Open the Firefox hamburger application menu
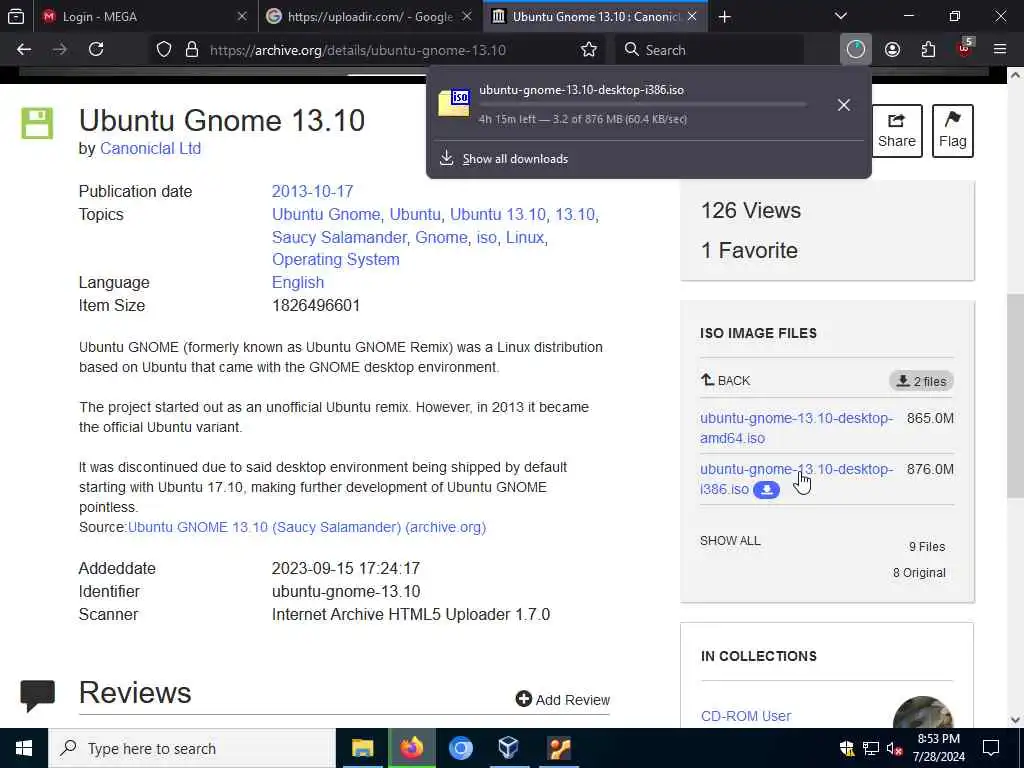This screenshot has height=768, width=1024. tap(1000, 50)
